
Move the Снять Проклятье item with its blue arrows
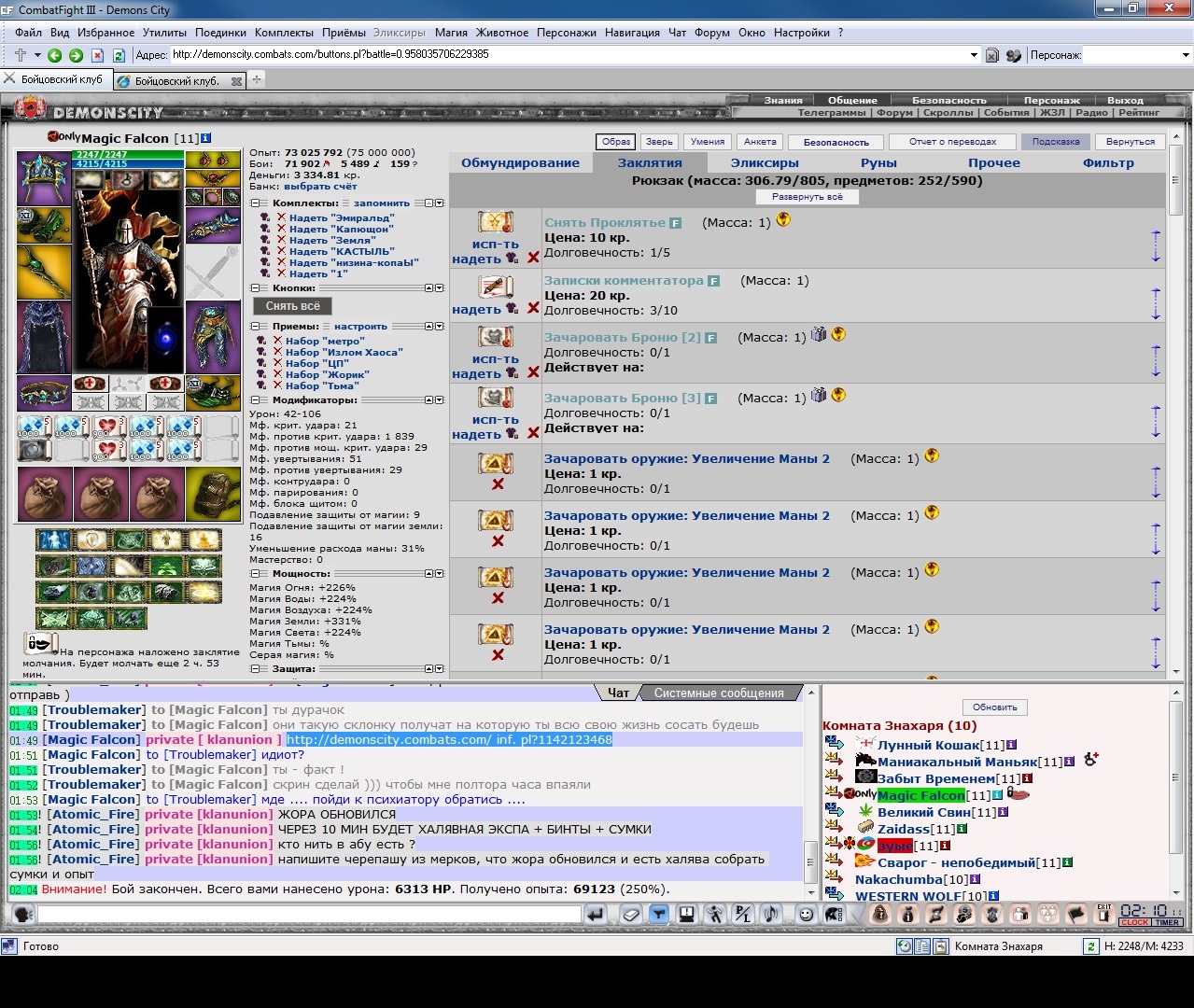pyautogui.click(x=1156, y=245)
